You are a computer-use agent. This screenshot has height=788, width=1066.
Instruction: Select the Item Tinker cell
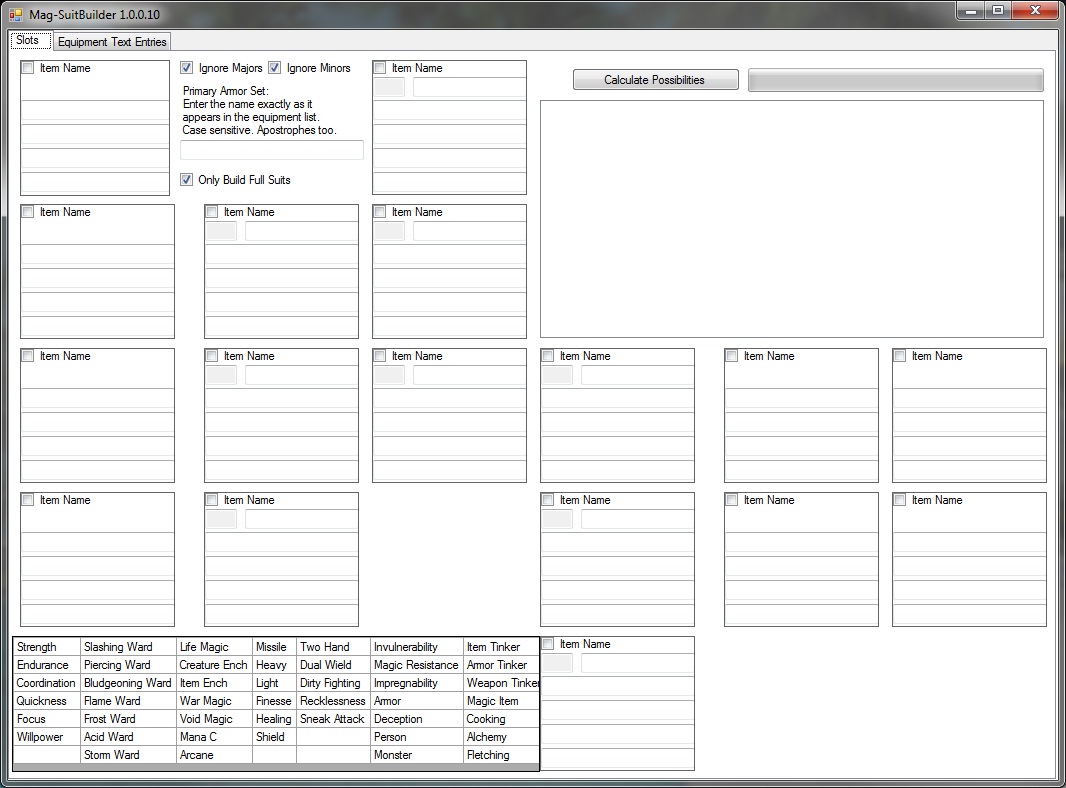(500, 647)
